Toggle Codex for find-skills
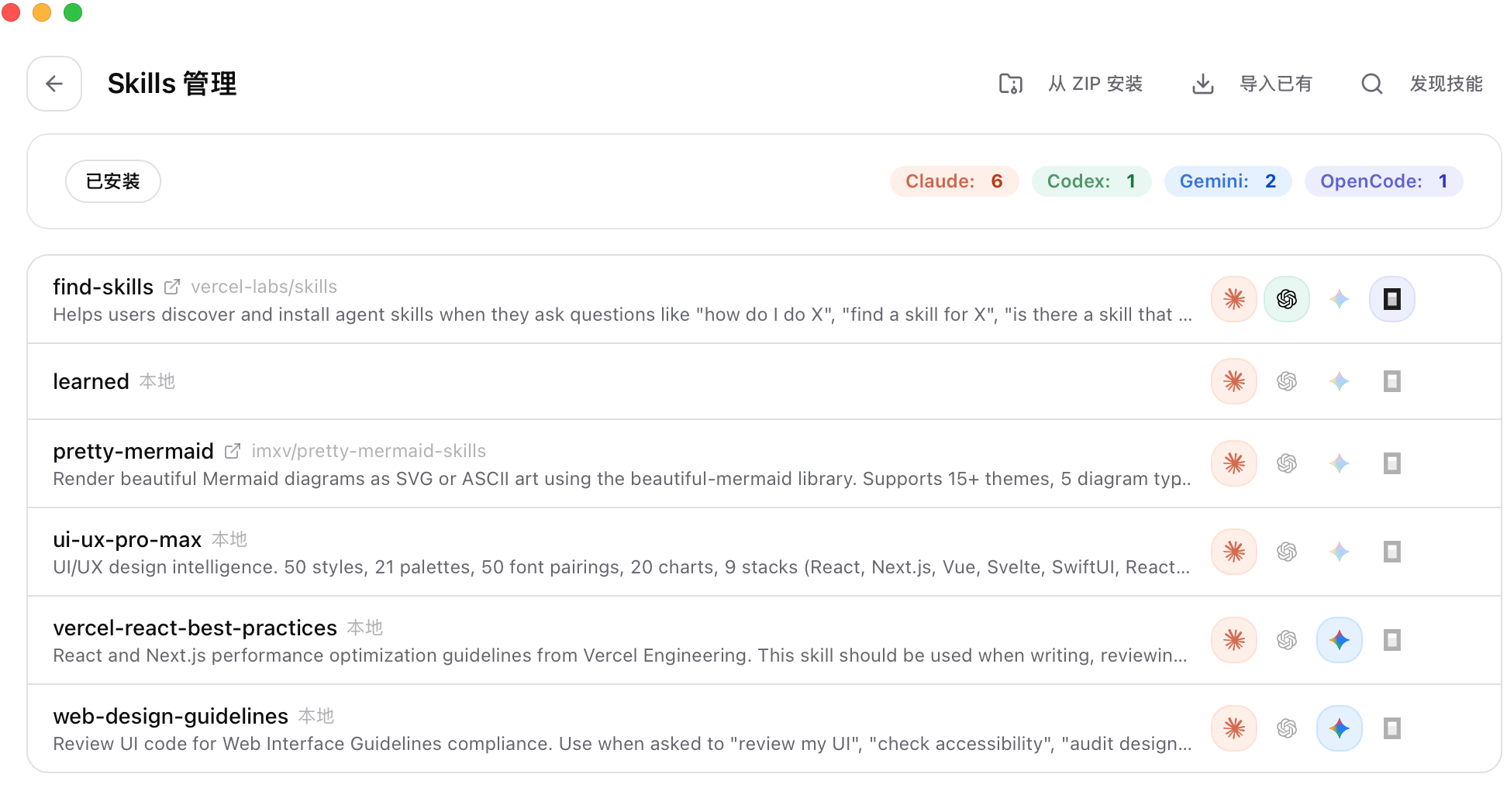This screenshot has width=1507, height=812. coord(1287,299)
